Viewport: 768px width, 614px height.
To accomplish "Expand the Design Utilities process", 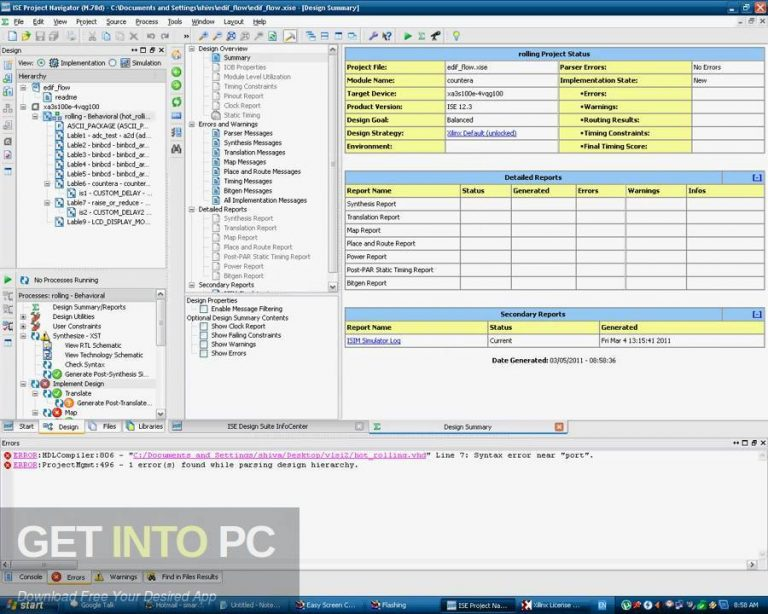I will [x=23, y=317].
